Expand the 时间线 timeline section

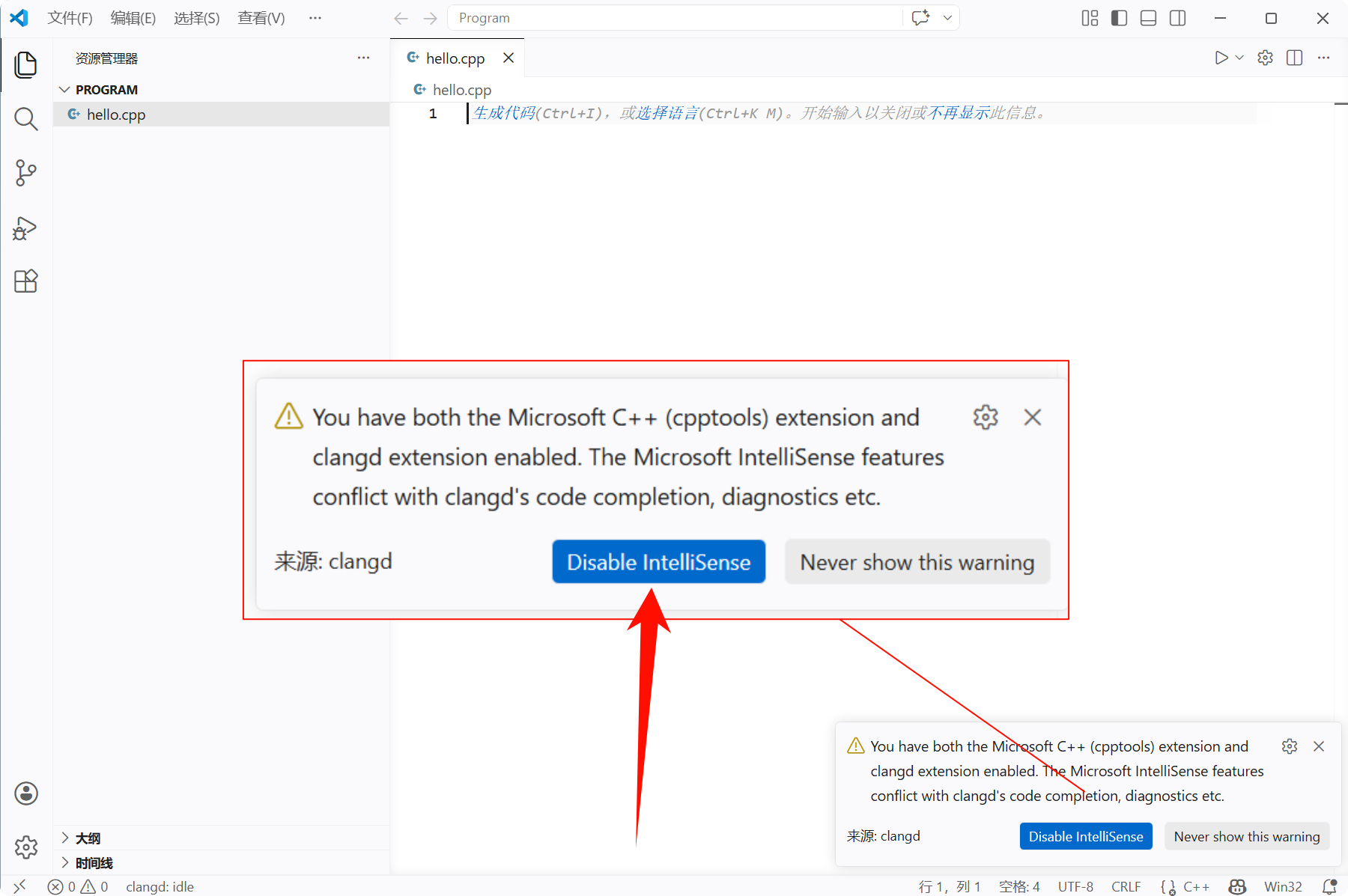click(222, 863)
